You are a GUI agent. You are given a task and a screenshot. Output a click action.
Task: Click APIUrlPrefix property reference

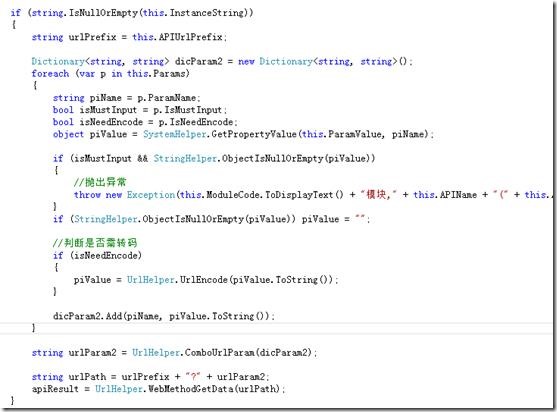[x=190, y=37]
